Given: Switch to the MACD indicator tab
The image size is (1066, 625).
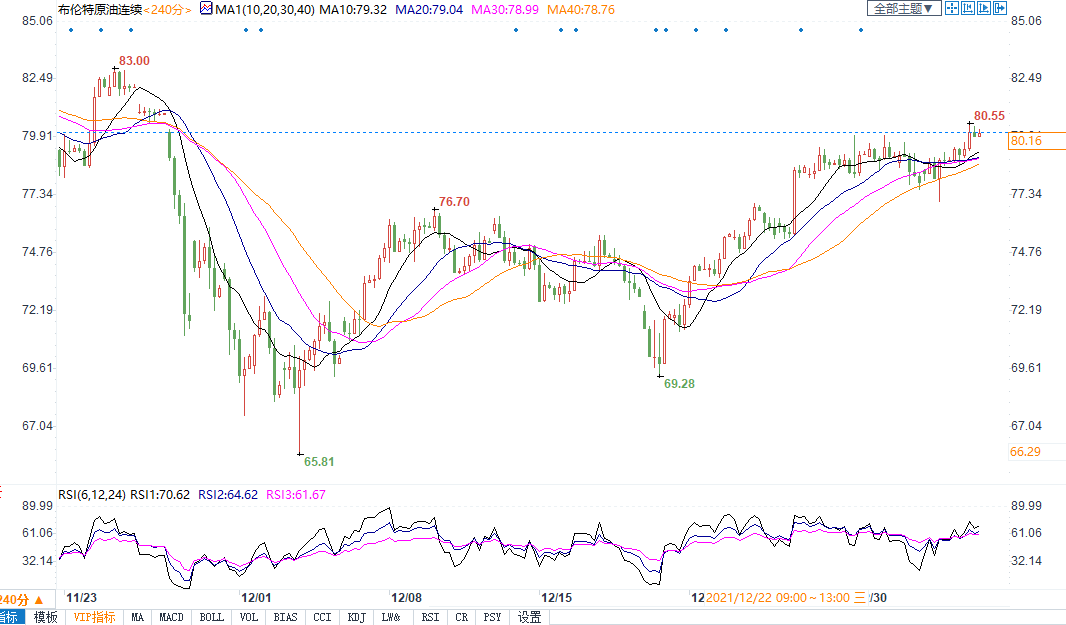Looking at the screenshot, I should pos(171,617).
